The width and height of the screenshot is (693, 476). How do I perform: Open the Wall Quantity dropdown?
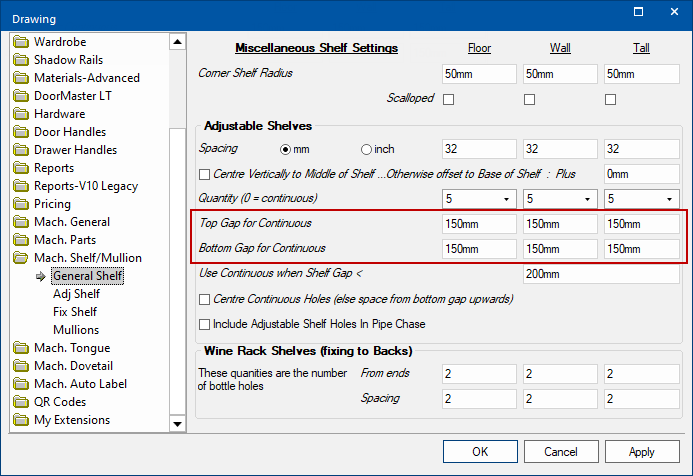coord(587,198)
